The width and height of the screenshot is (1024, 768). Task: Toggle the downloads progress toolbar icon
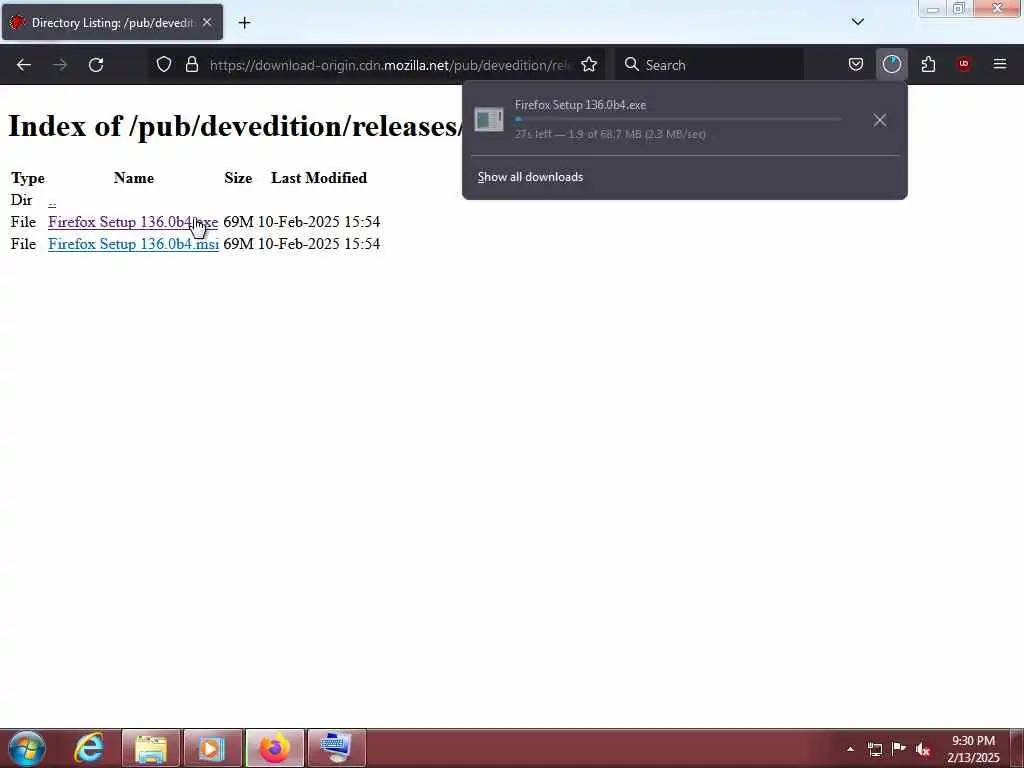[x=891, y=65]
